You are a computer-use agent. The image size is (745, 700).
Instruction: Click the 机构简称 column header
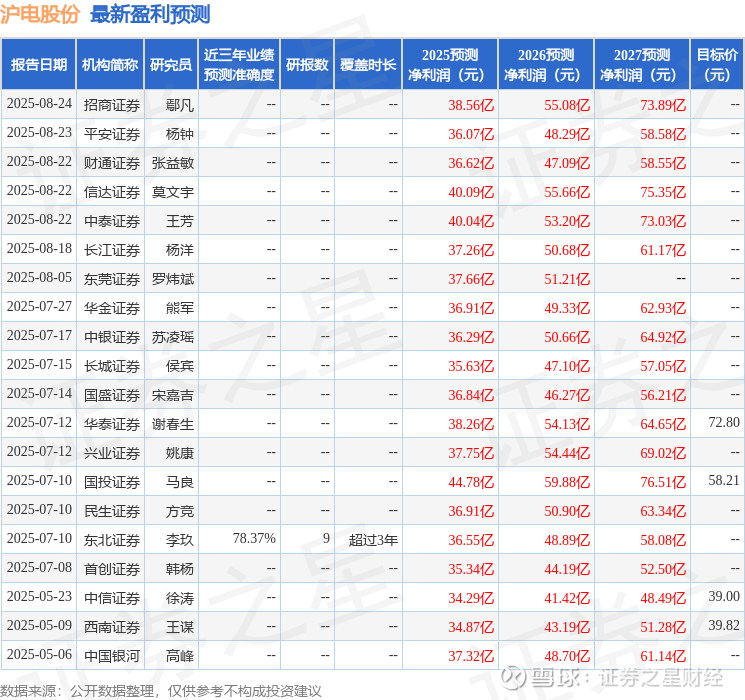pos(110,65)
